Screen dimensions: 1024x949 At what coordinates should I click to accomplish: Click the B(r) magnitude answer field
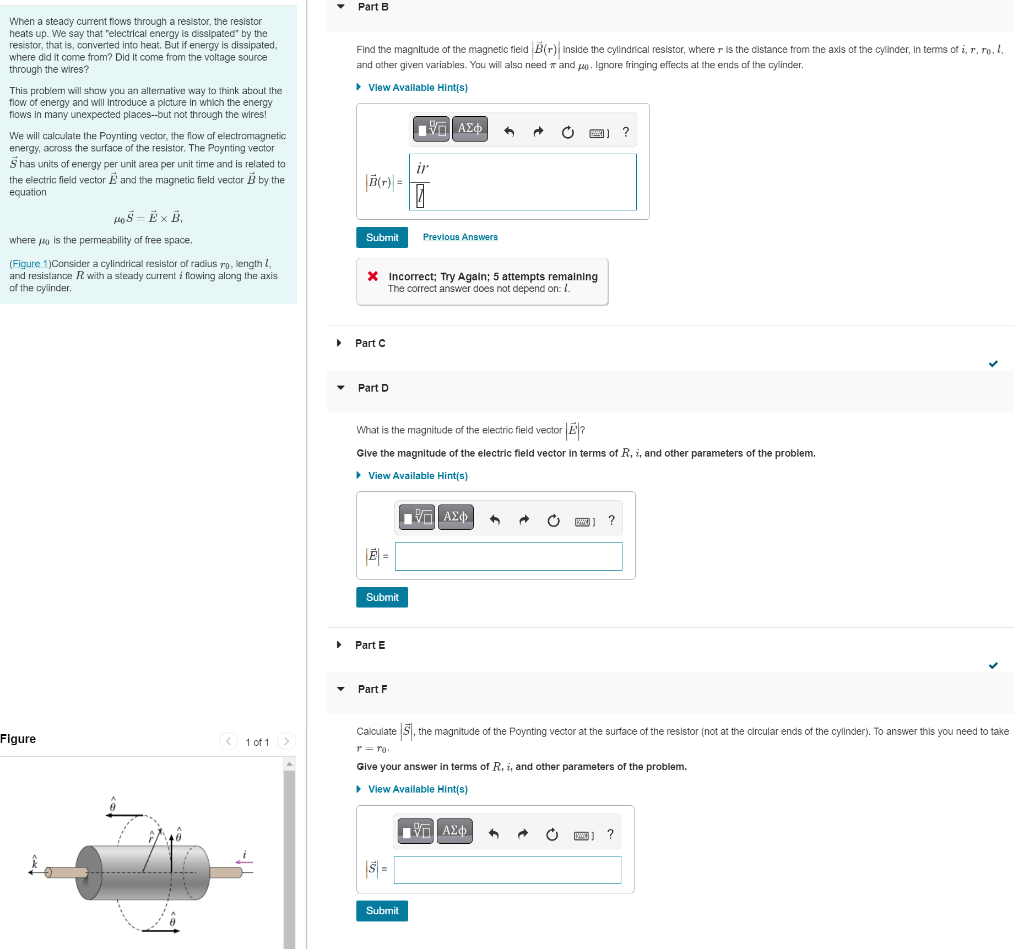tap(523, 182)
